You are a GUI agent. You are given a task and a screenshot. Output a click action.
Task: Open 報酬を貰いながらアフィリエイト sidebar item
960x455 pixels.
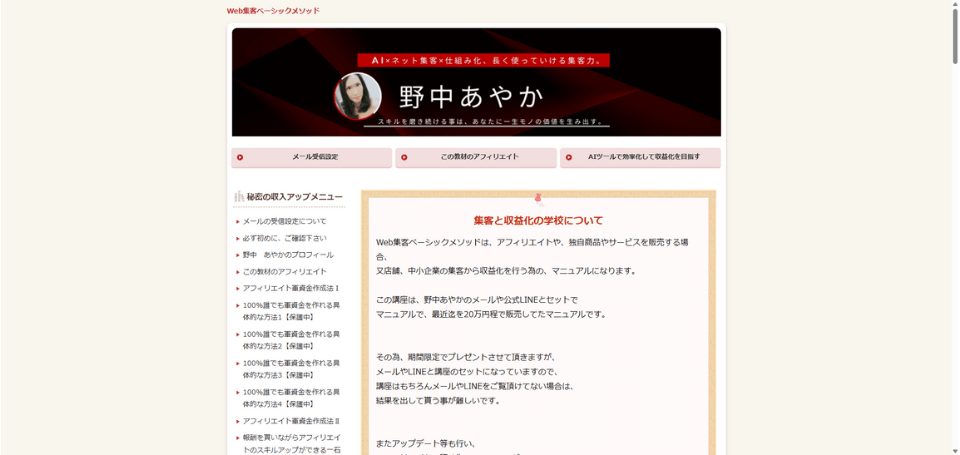(x=291, y=444)
